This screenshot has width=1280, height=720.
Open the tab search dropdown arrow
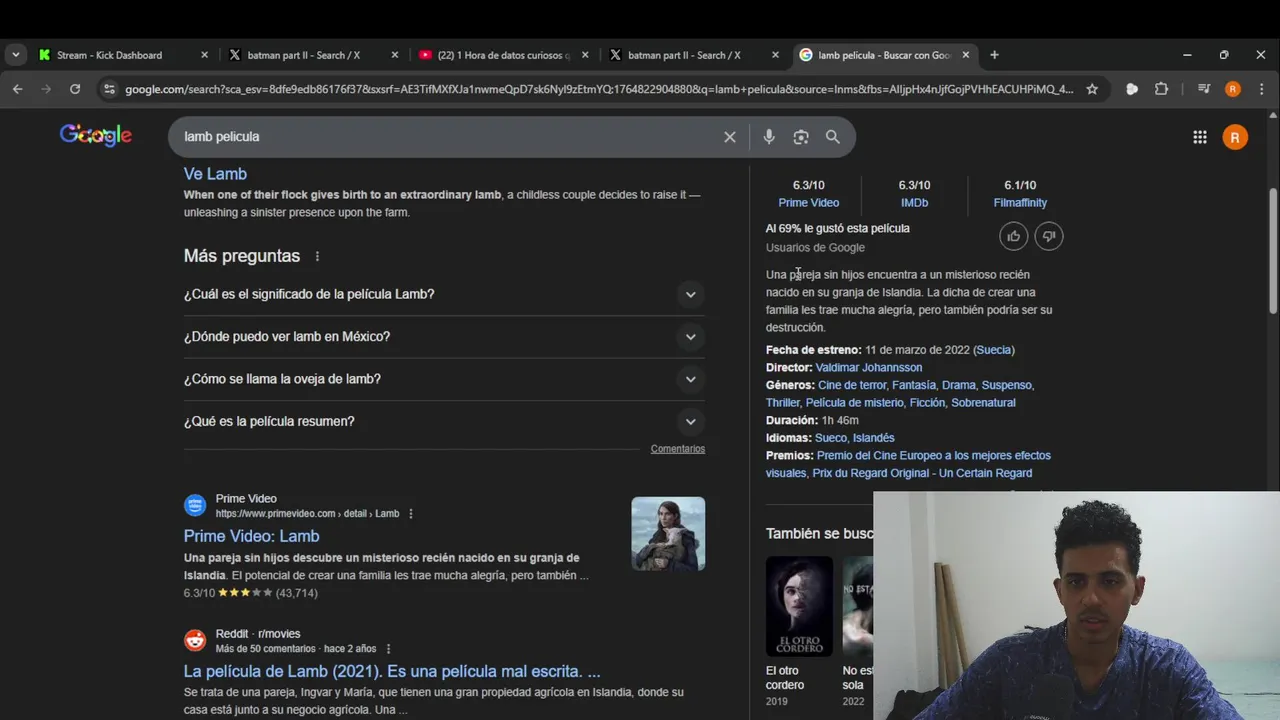[x=16, y=55]
